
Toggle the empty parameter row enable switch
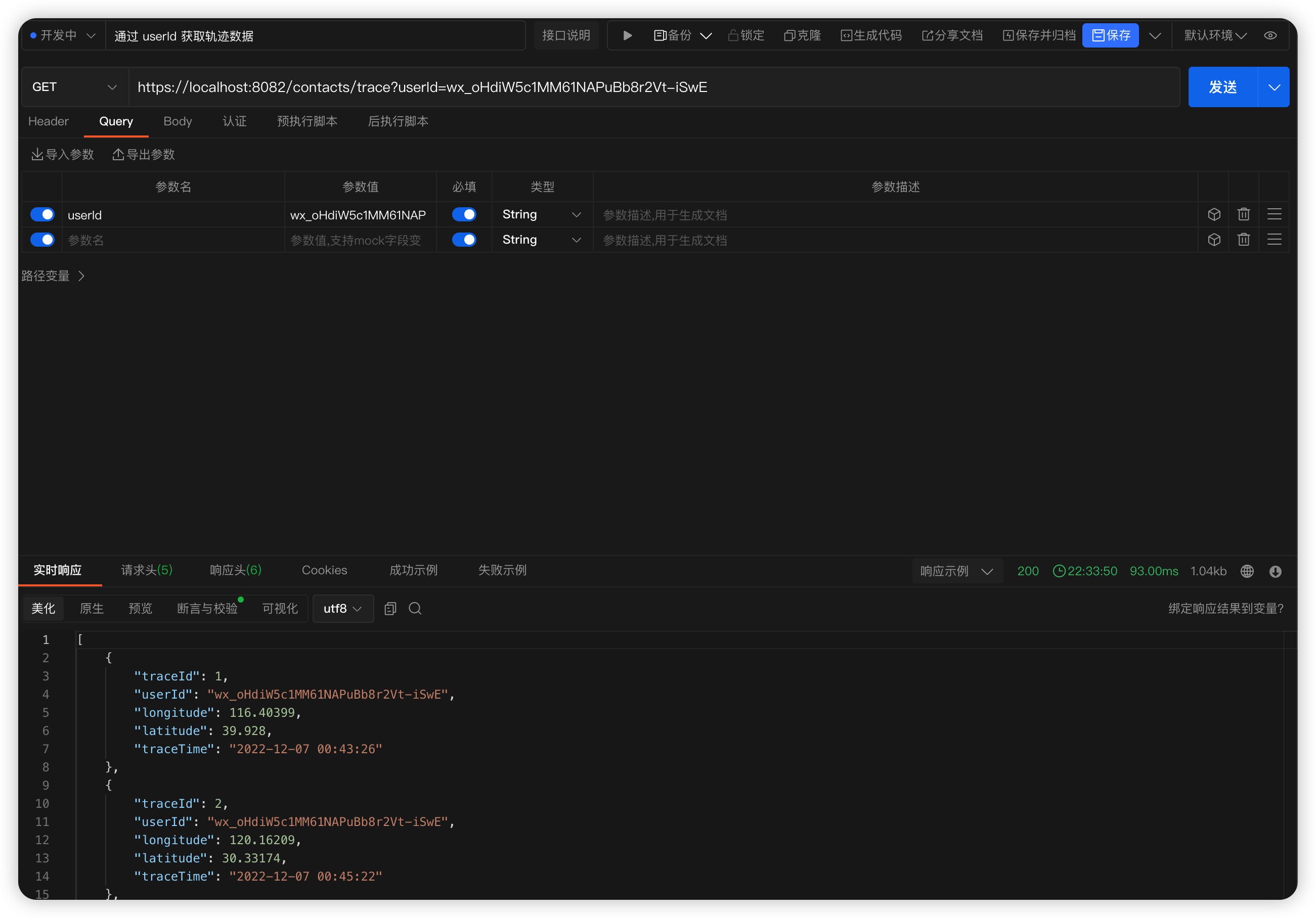coord(42,240)
